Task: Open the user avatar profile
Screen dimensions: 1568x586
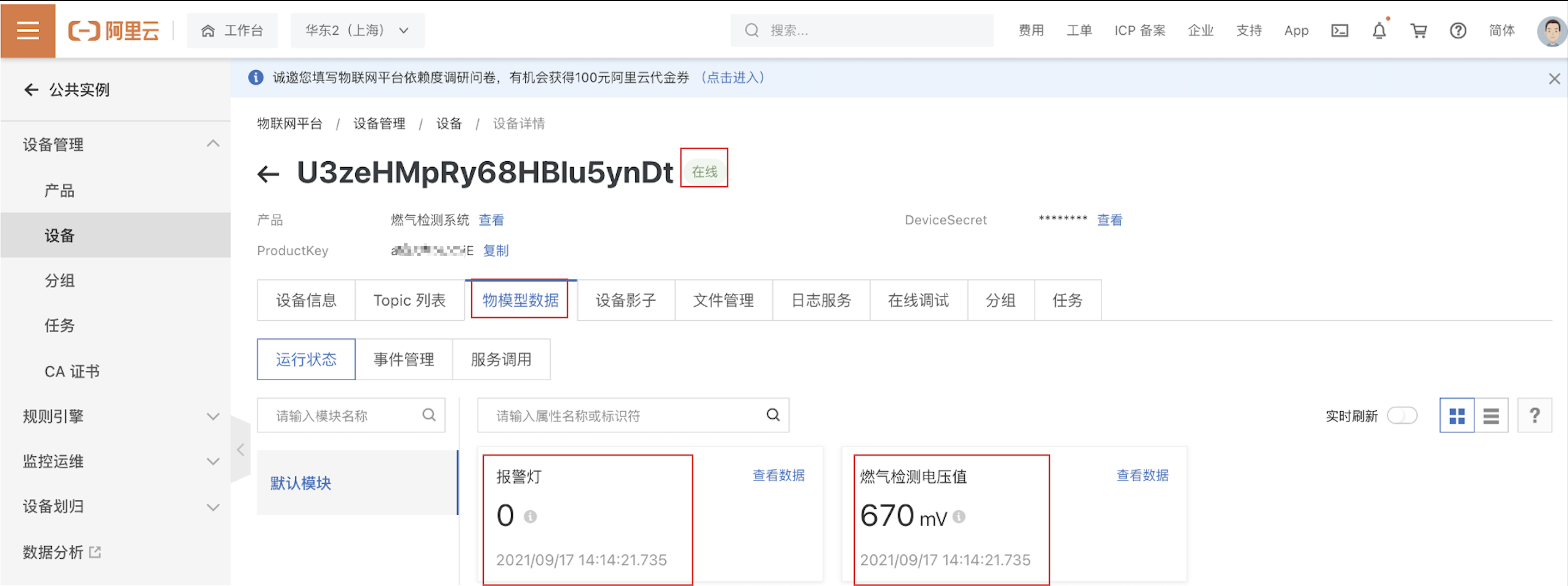Action: pos(1551,31)
